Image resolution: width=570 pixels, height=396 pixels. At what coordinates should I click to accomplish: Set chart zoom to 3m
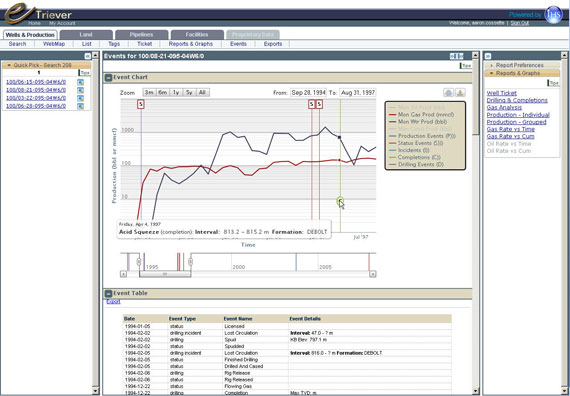[x=149, y=92]
